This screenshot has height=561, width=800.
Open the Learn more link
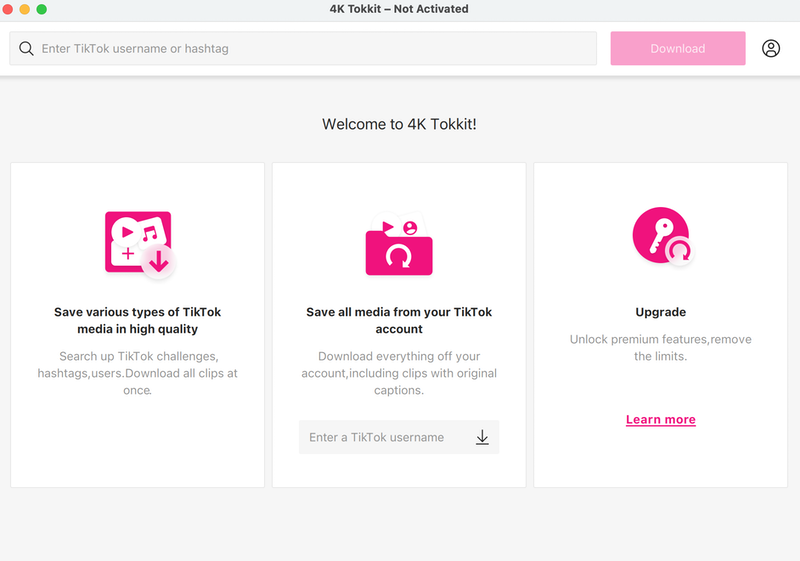[661, 419]
